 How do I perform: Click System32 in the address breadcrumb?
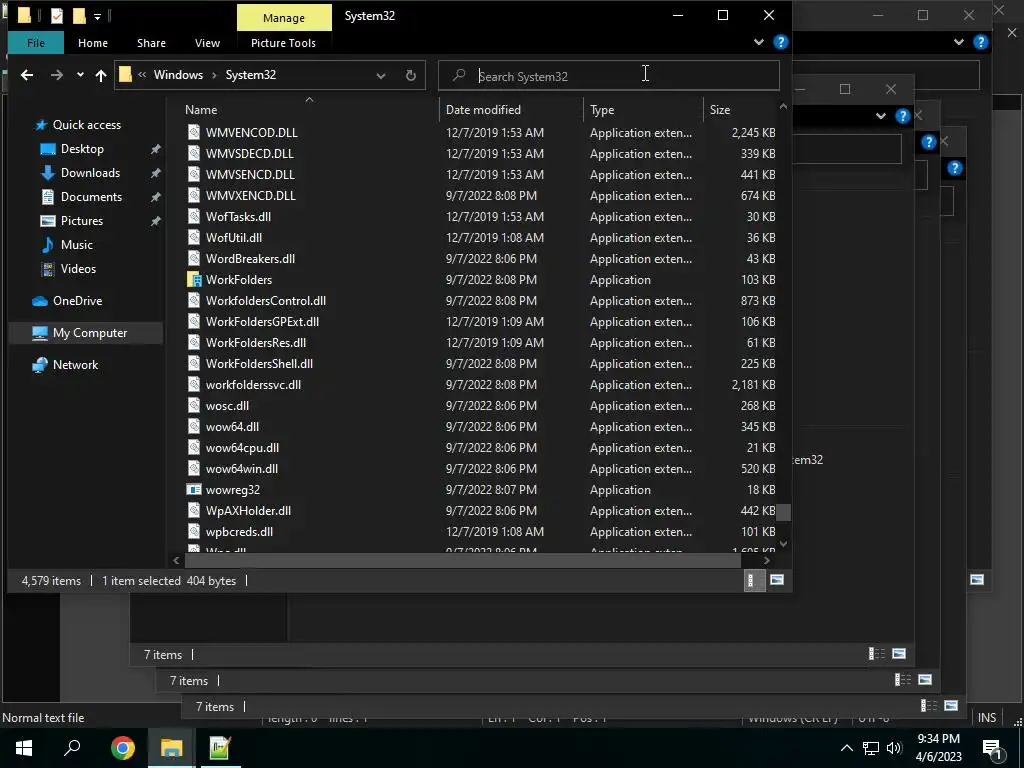[251, 75]
